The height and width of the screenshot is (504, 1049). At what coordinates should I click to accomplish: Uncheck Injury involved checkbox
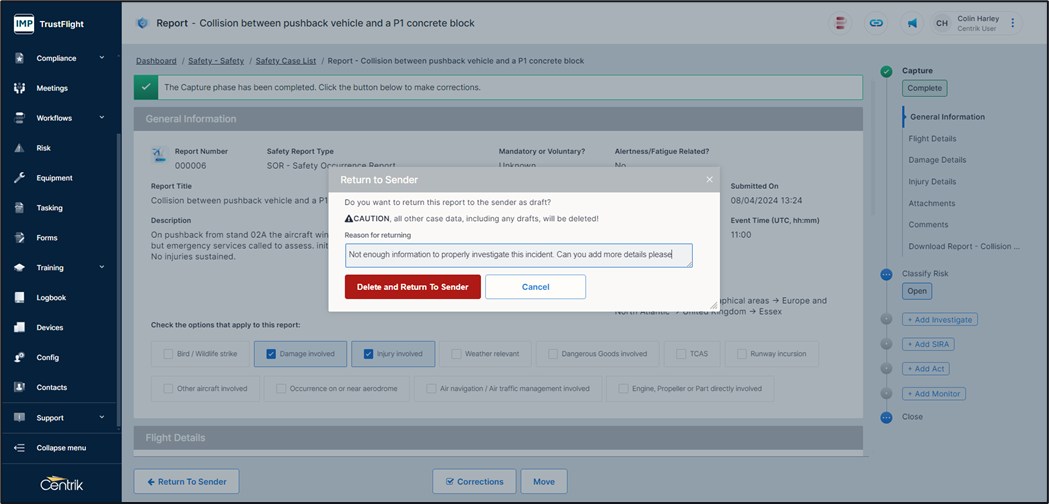click(368, 354)
